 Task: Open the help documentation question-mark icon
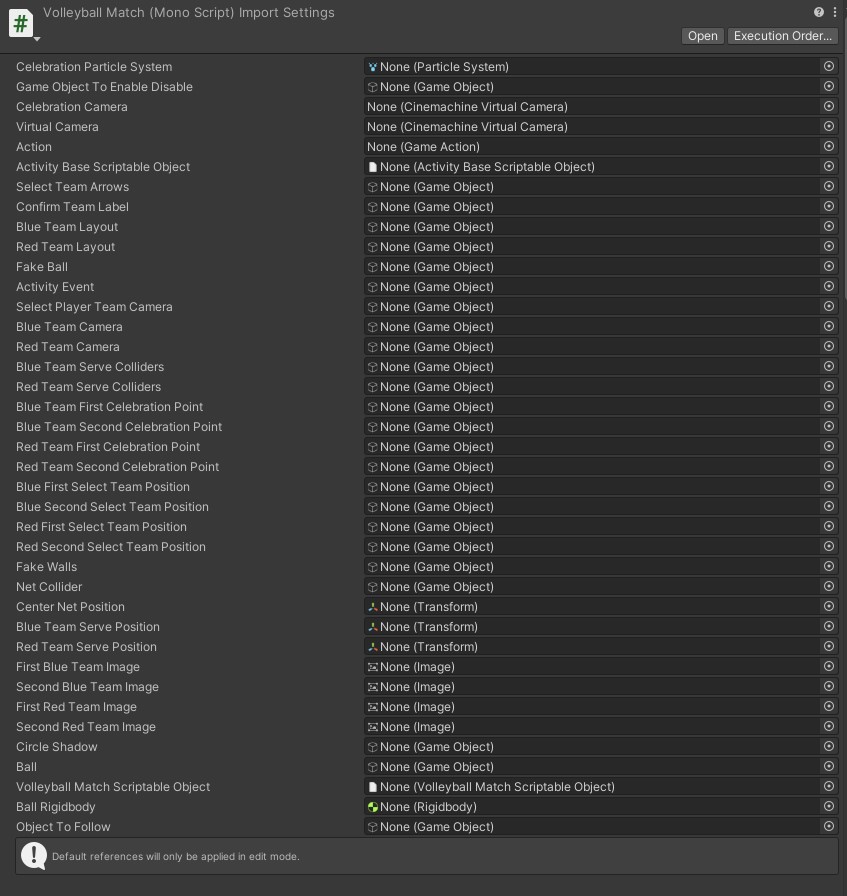[x=818, y=12]
